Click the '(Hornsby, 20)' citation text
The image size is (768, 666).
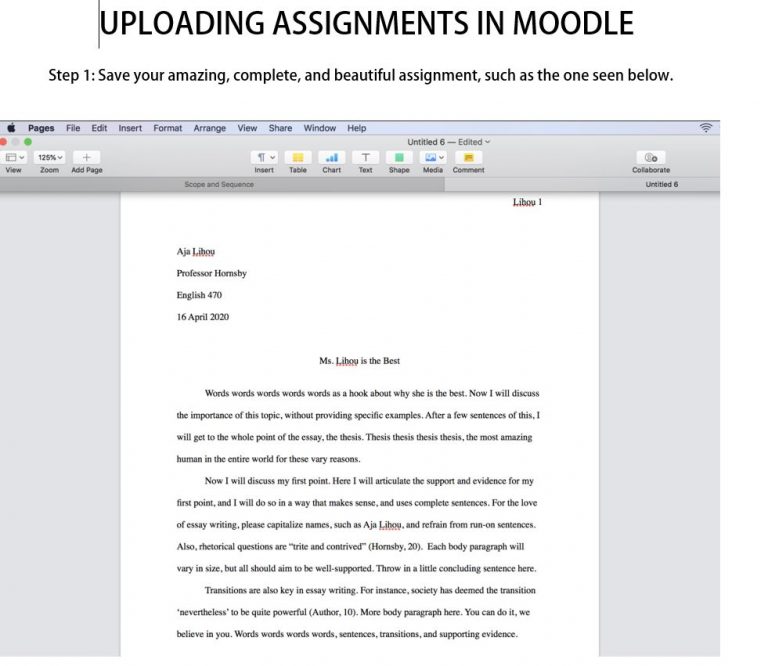[x=395, y=547]
